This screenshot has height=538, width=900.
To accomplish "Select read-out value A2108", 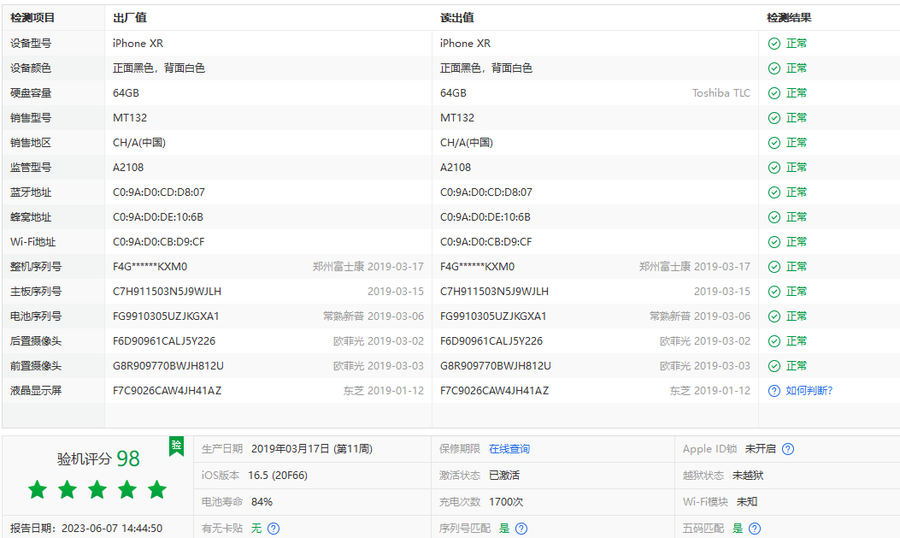I will [x=455, y=168].
